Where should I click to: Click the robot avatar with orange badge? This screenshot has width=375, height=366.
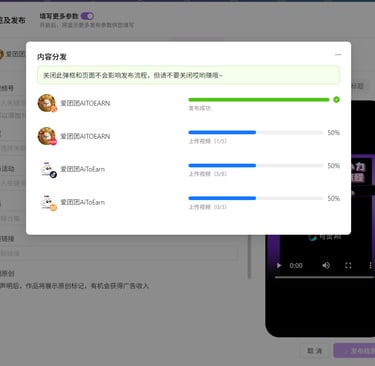coord(48,202)
